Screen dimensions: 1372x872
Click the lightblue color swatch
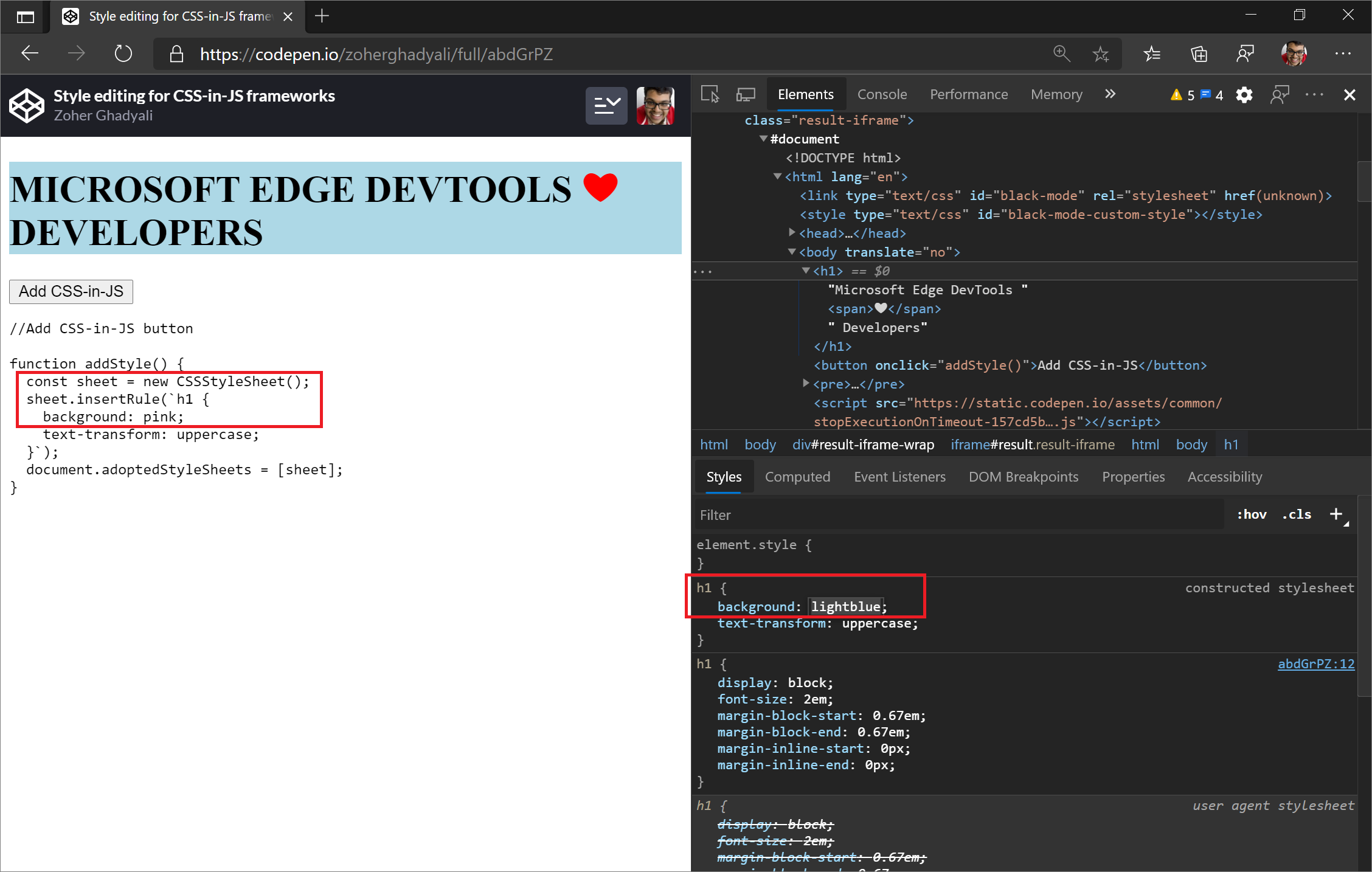pyautogui.click(x=809, y=607)
